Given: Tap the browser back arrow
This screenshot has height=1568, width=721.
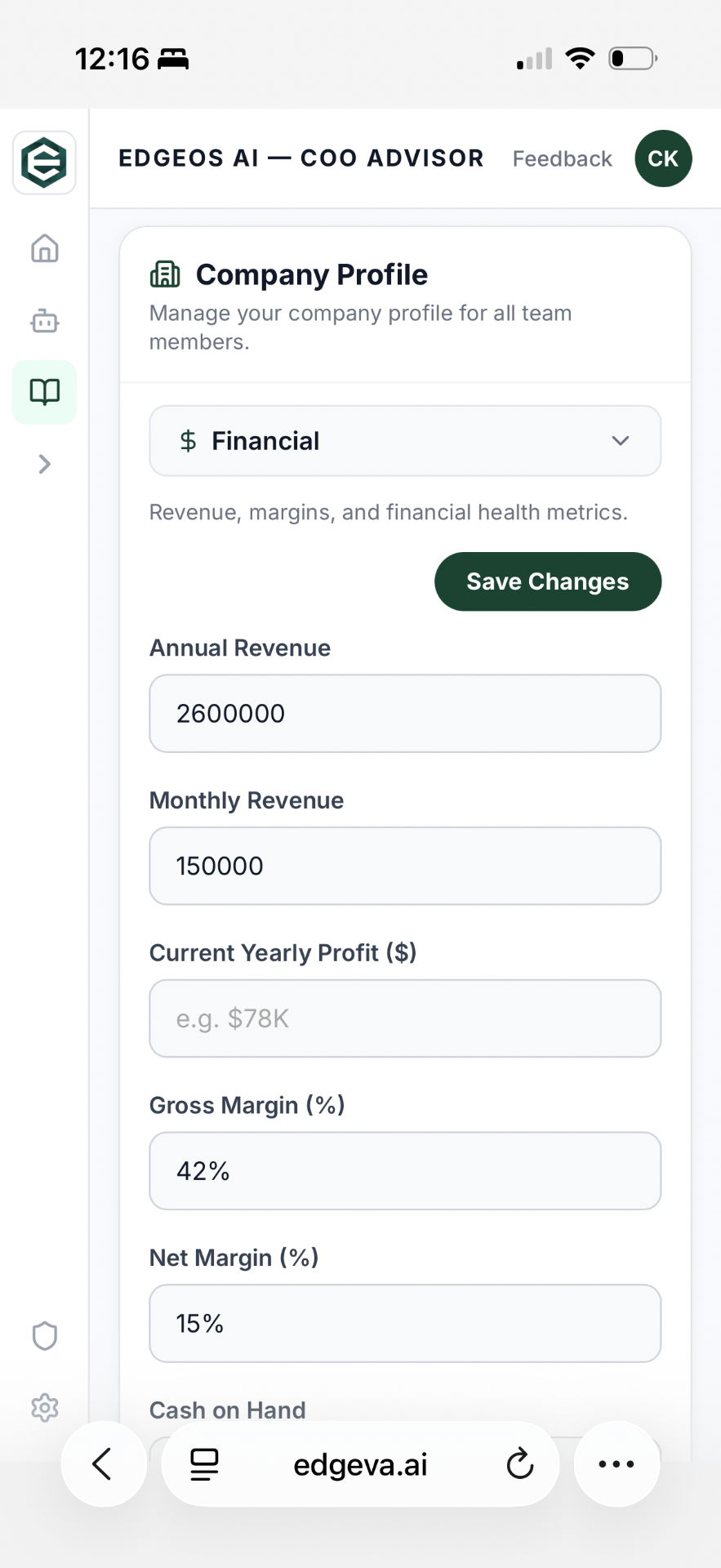Looking at the screenshot, I should click(x=103, y=1463).
